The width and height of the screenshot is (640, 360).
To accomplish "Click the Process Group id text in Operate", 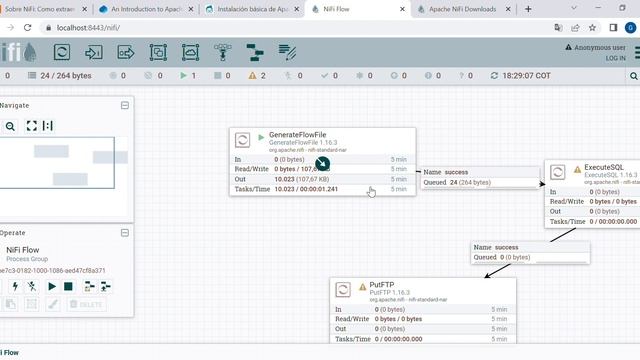I will pyautogui.click(x=53, y=271).
